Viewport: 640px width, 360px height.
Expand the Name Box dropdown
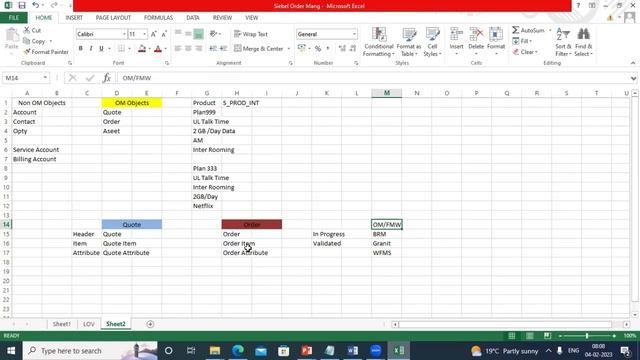click(45, 78)
